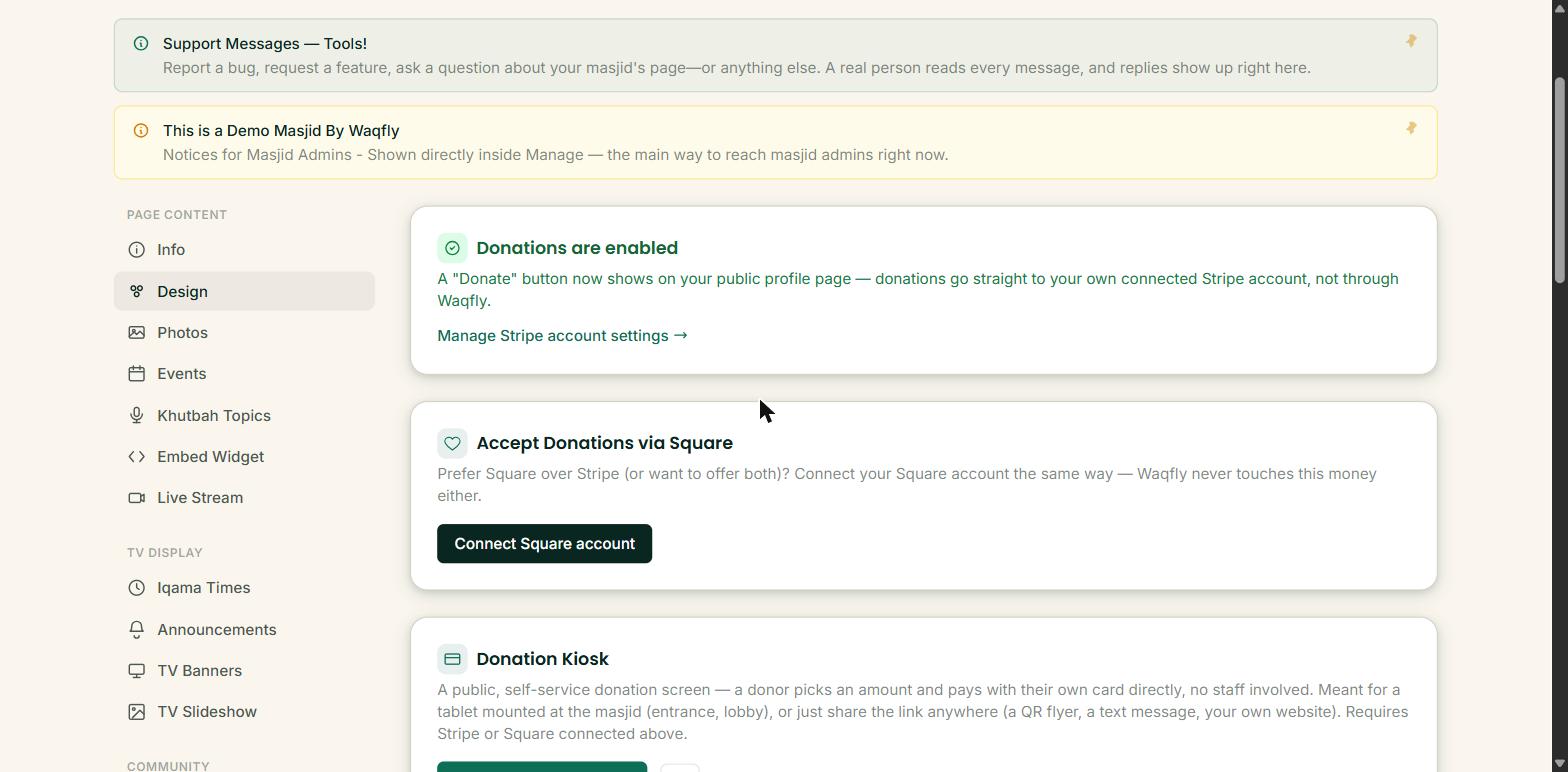This screenshot has width=1568, height=772.
Task: Click the Events calendar icon
Action: [x=137, y=373]
